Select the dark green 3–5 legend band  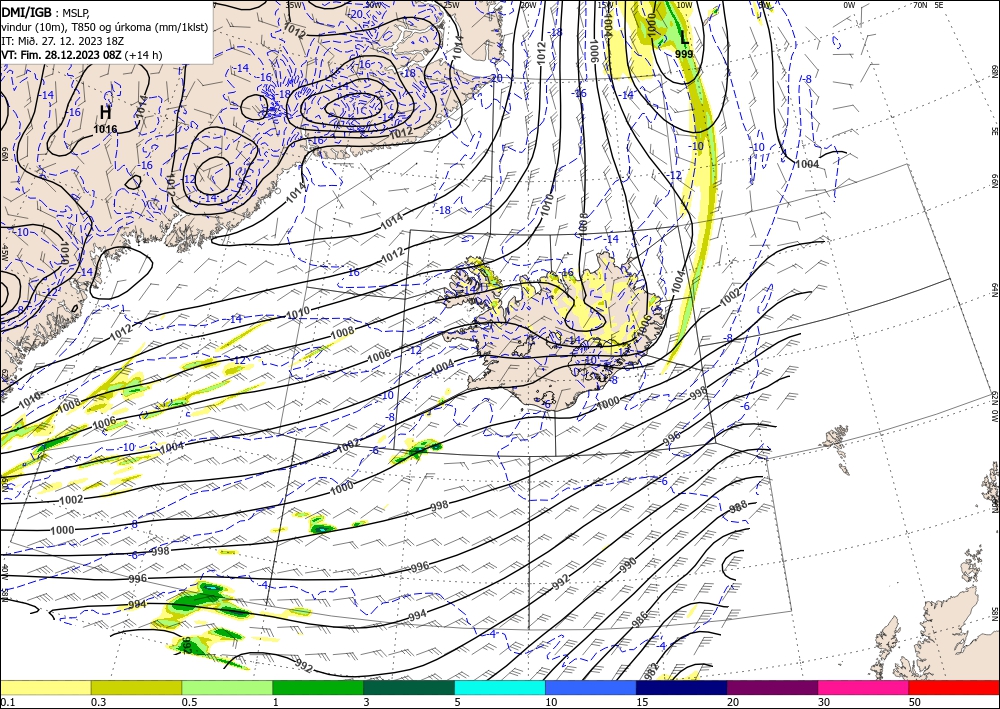coord(409,687)
